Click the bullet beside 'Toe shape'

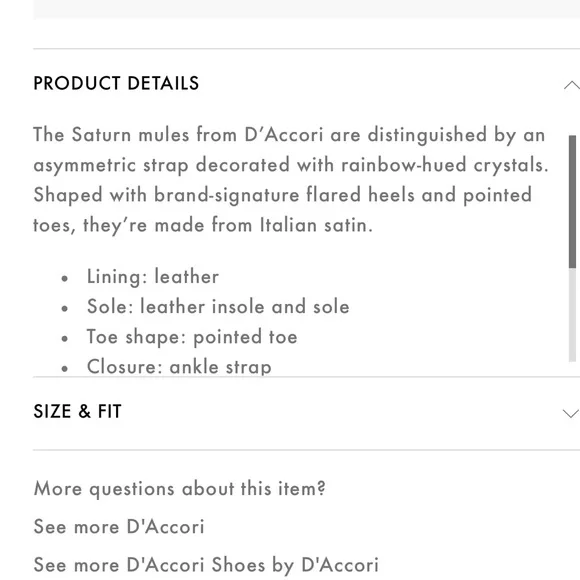point(65,338)
